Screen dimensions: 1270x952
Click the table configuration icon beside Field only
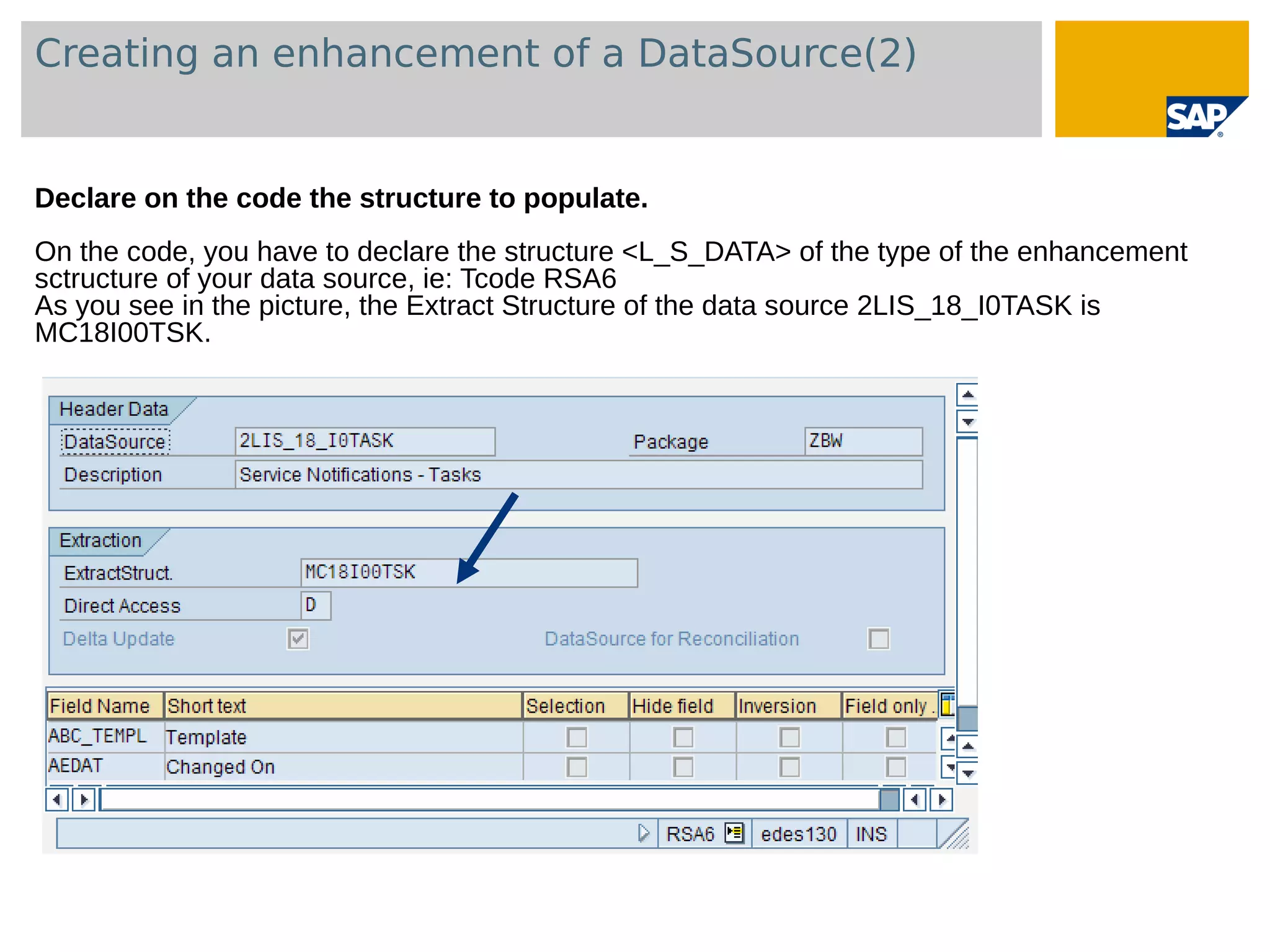(948, 705)
